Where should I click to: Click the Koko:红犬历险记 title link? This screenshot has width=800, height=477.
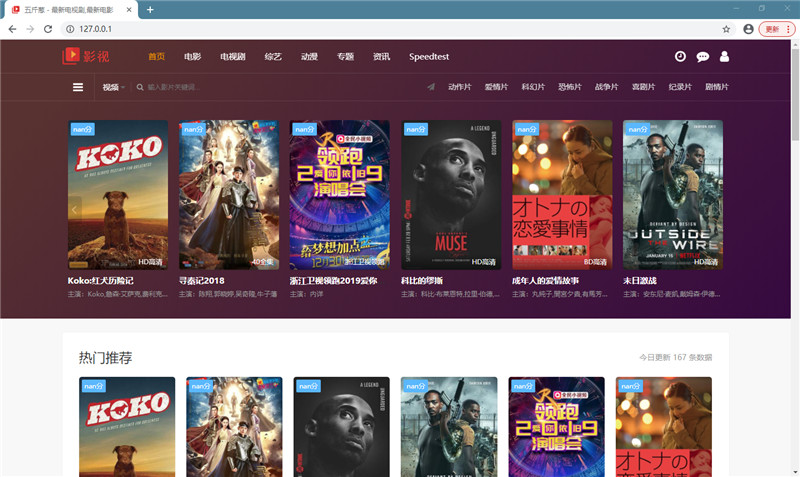[101, 281]
